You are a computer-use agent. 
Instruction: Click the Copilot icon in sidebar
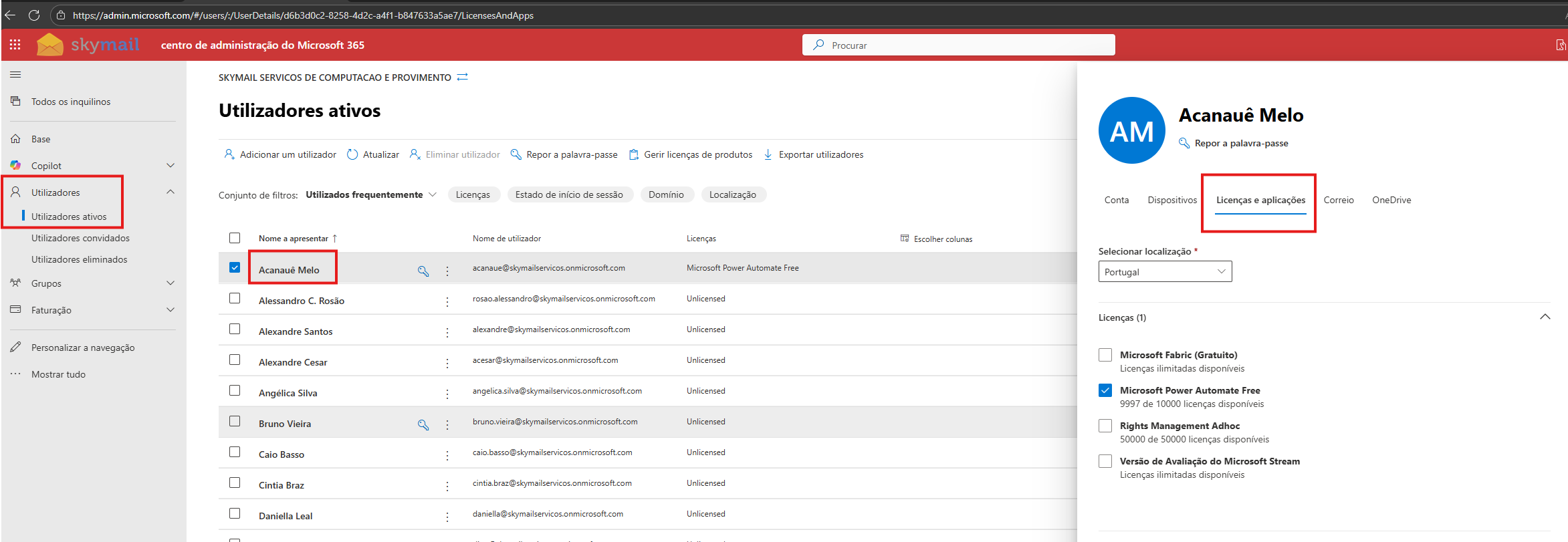click(15, 165)
